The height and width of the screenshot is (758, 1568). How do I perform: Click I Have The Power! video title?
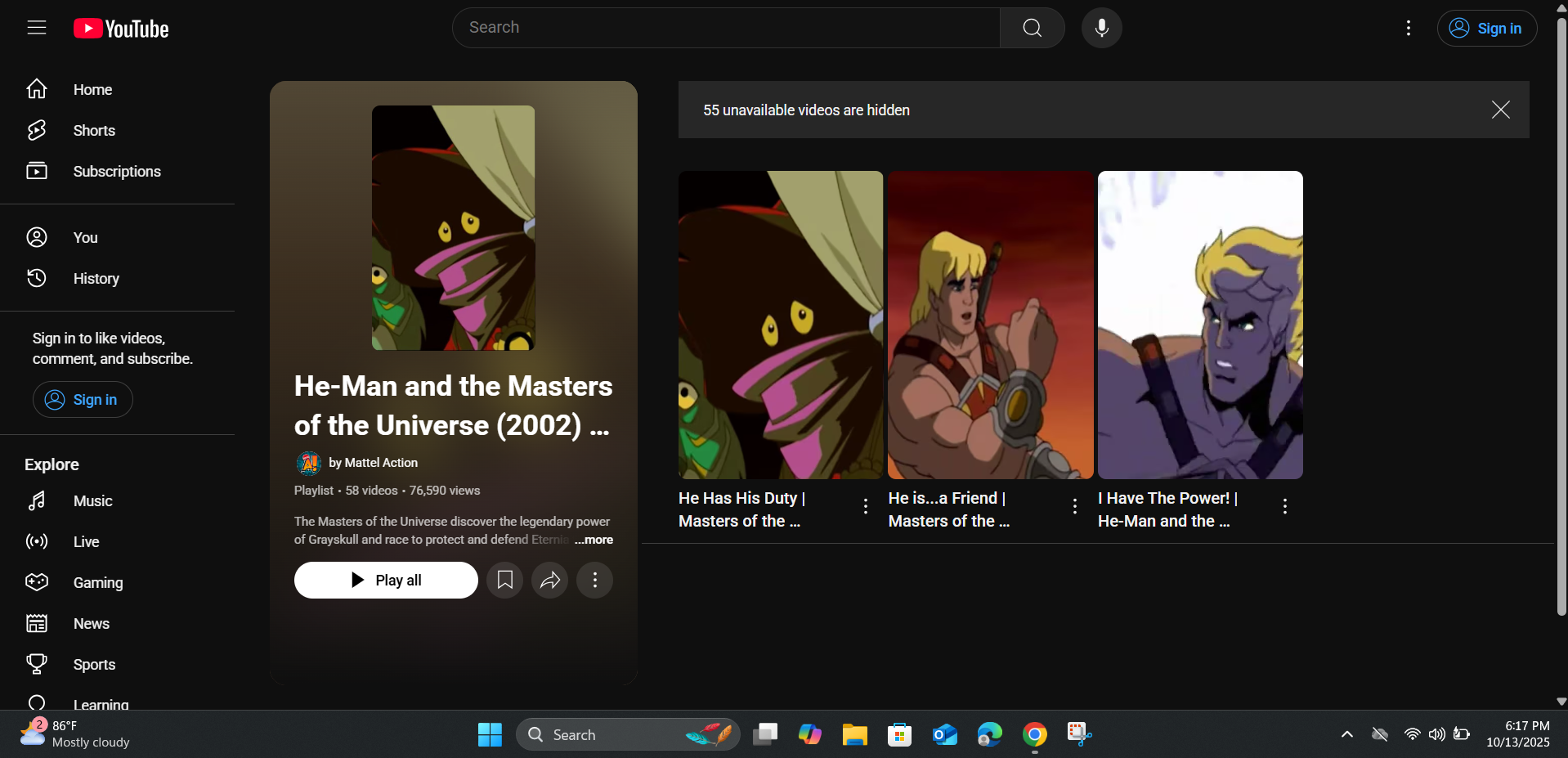[x=1168, y=509]
